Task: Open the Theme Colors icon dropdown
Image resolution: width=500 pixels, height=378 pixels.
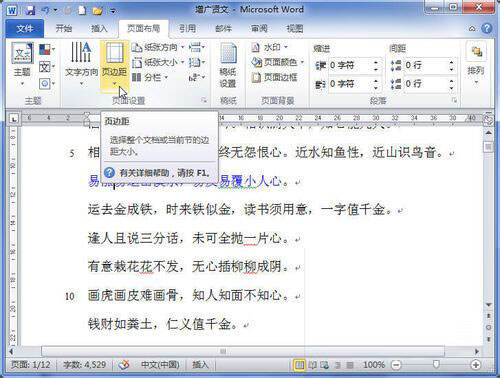Action: tap(47, 50)
